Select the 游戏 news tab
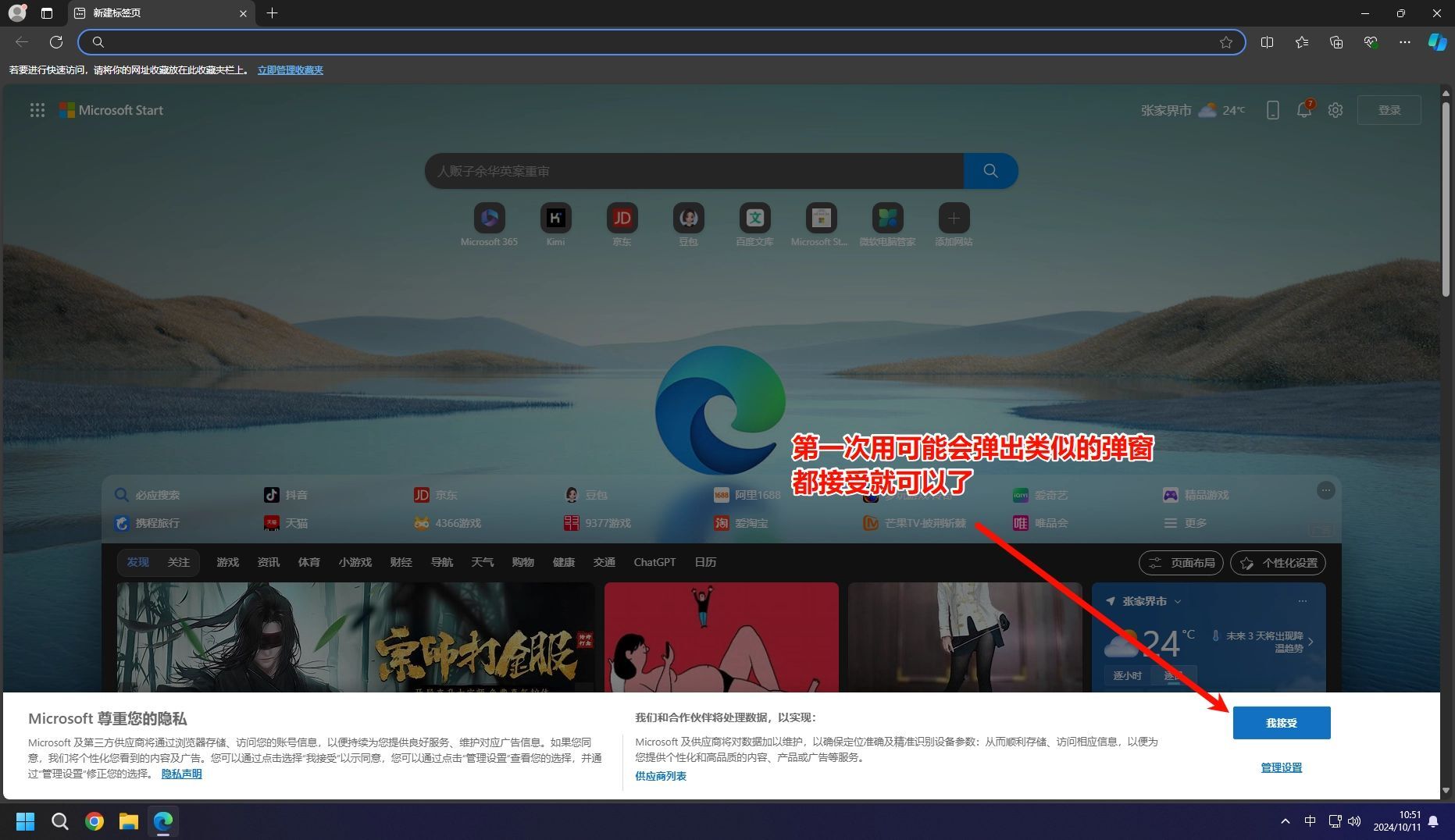The width and height of the screenshot is (1455, 840). [x=227, y=562]
